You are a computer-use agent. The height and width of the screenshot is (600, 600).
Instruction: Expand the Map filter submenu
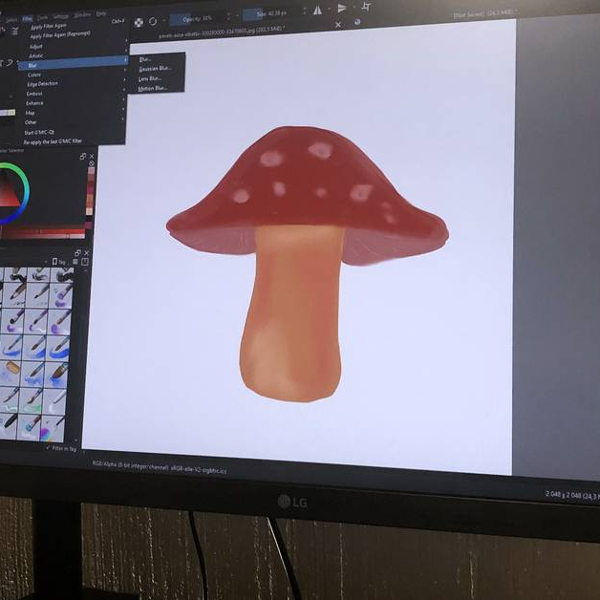coord(30,113)
